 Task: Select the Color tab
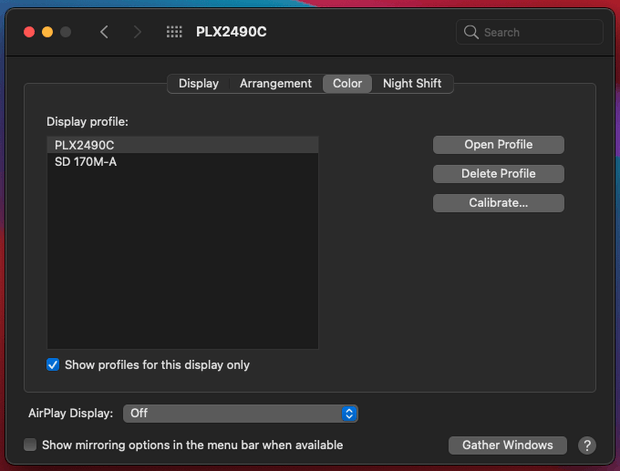[347, 83]
